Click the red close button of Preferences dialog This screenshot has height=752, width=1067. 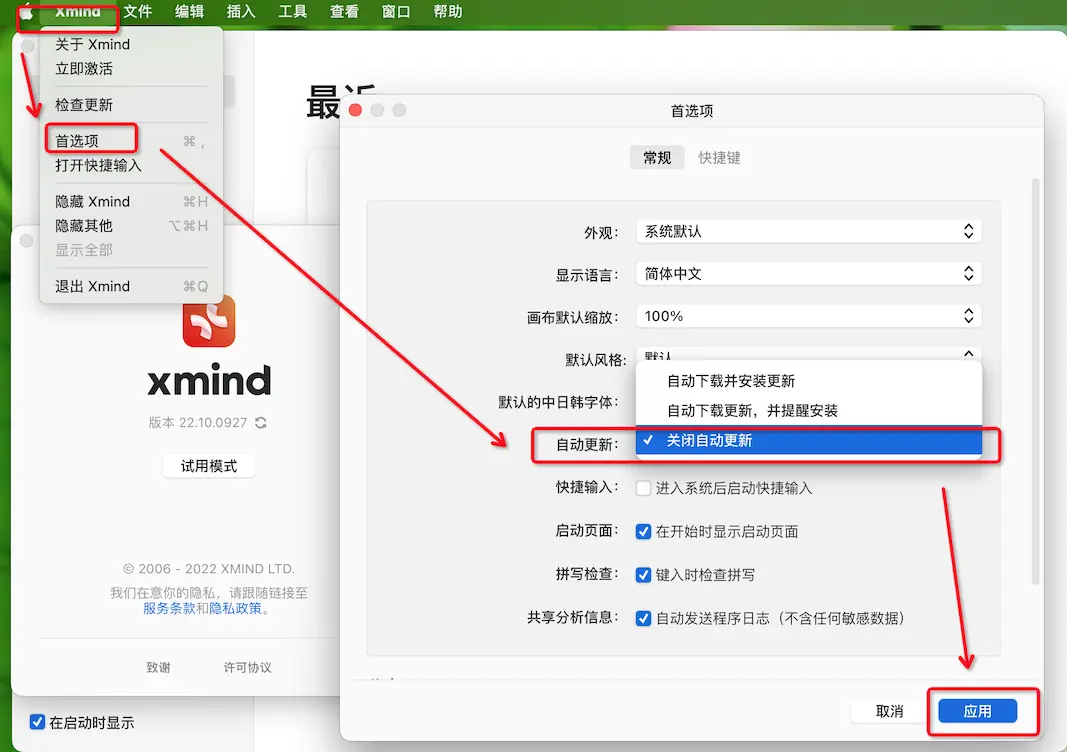[355, 110]
